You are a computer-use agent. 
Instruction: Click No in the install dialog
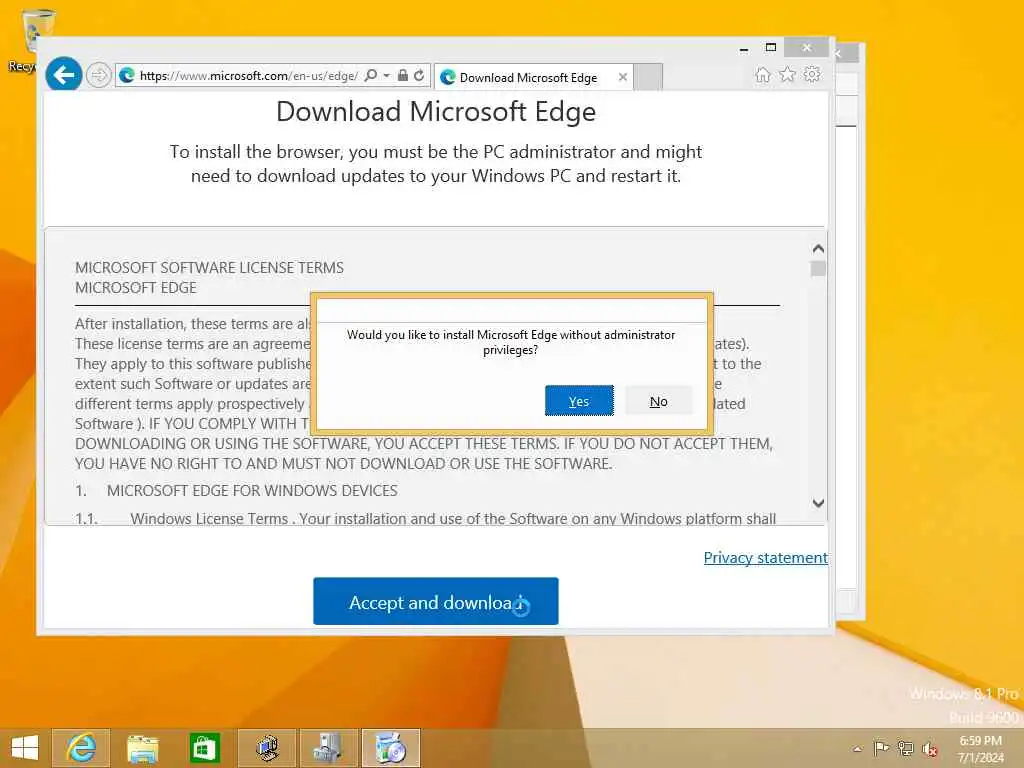[659, 401]
